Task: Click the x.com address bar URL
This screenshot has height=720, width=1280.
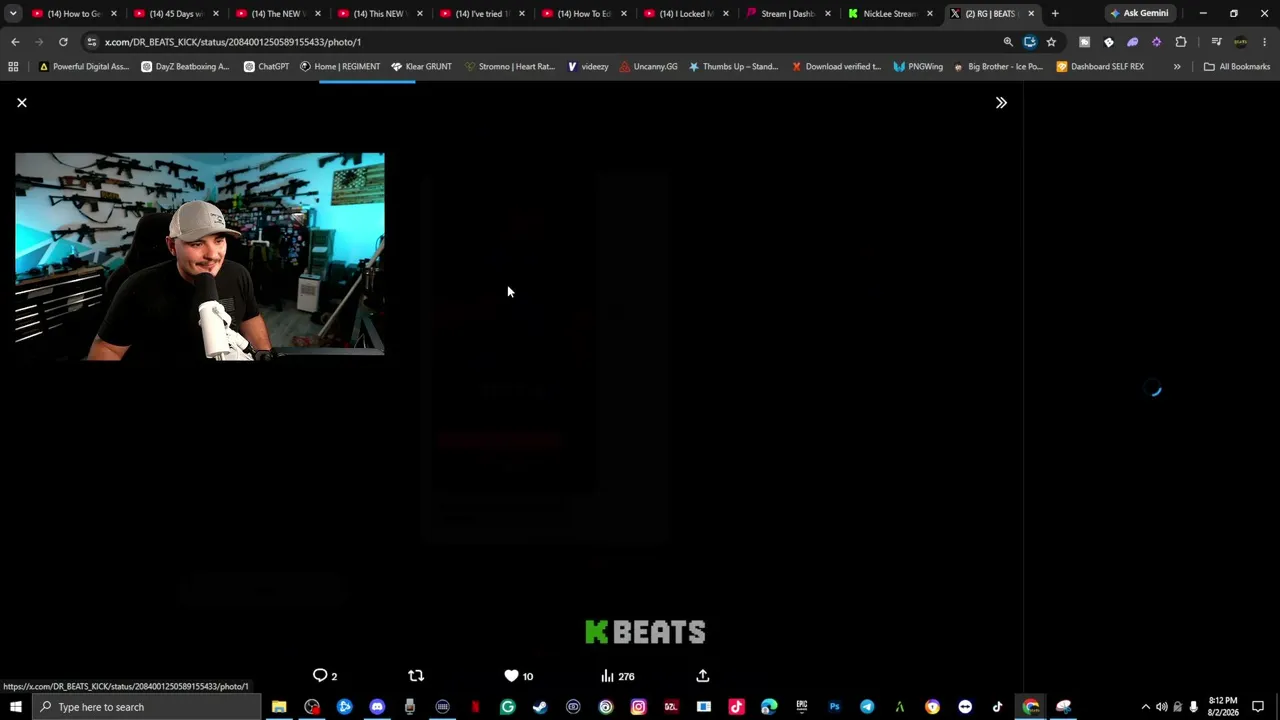Action: 233,42
